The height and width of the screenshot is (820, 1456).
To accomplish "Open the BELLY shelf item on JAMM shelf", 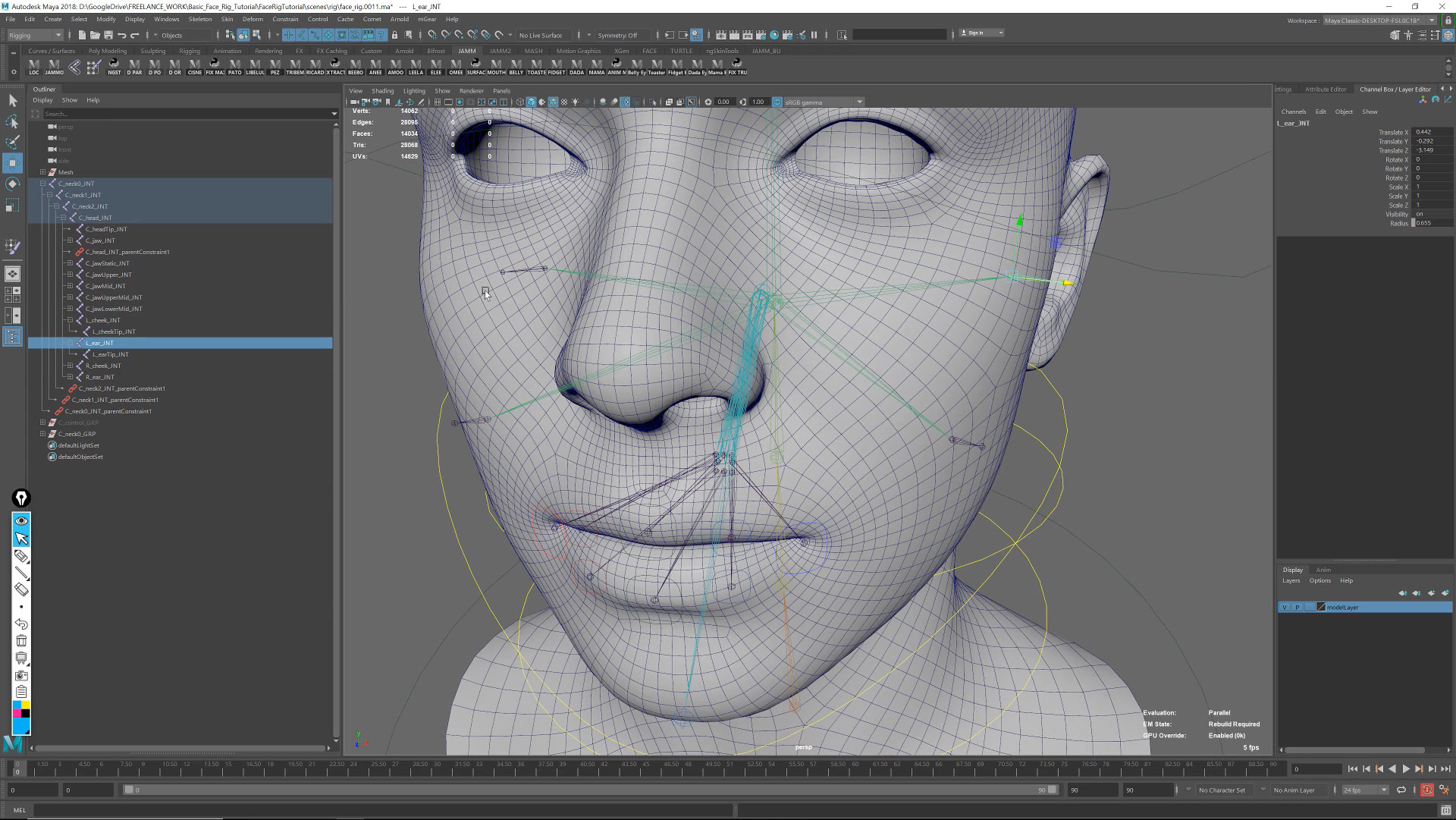I will pos(515,68).
